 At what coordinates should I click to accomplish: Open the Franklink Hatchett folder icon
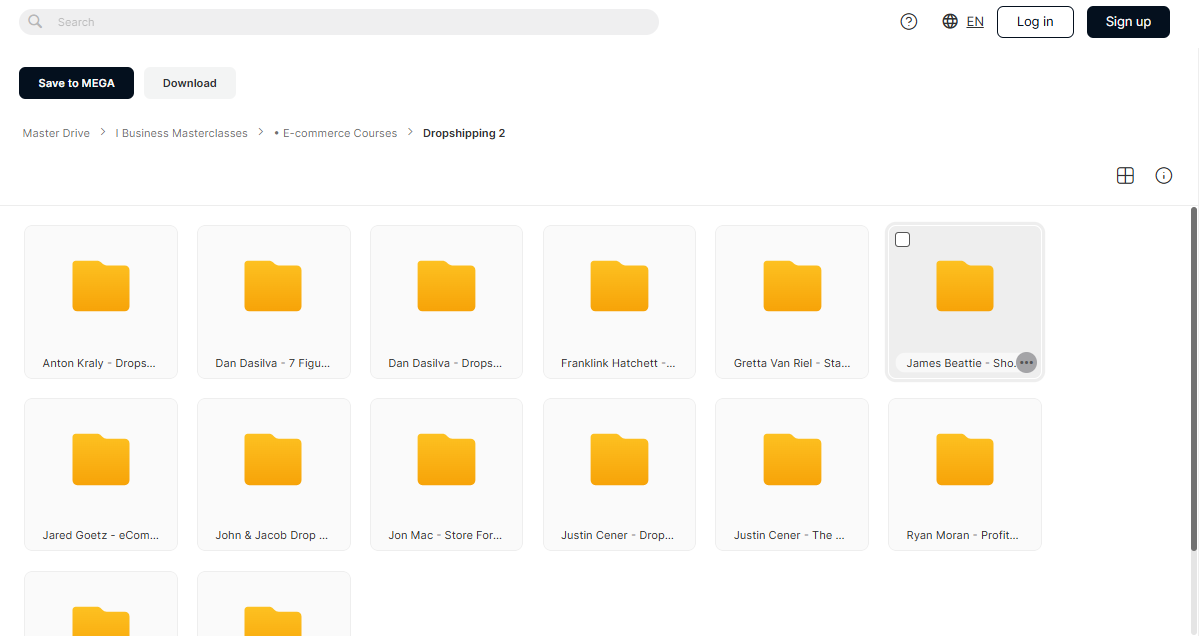(619, 286)
